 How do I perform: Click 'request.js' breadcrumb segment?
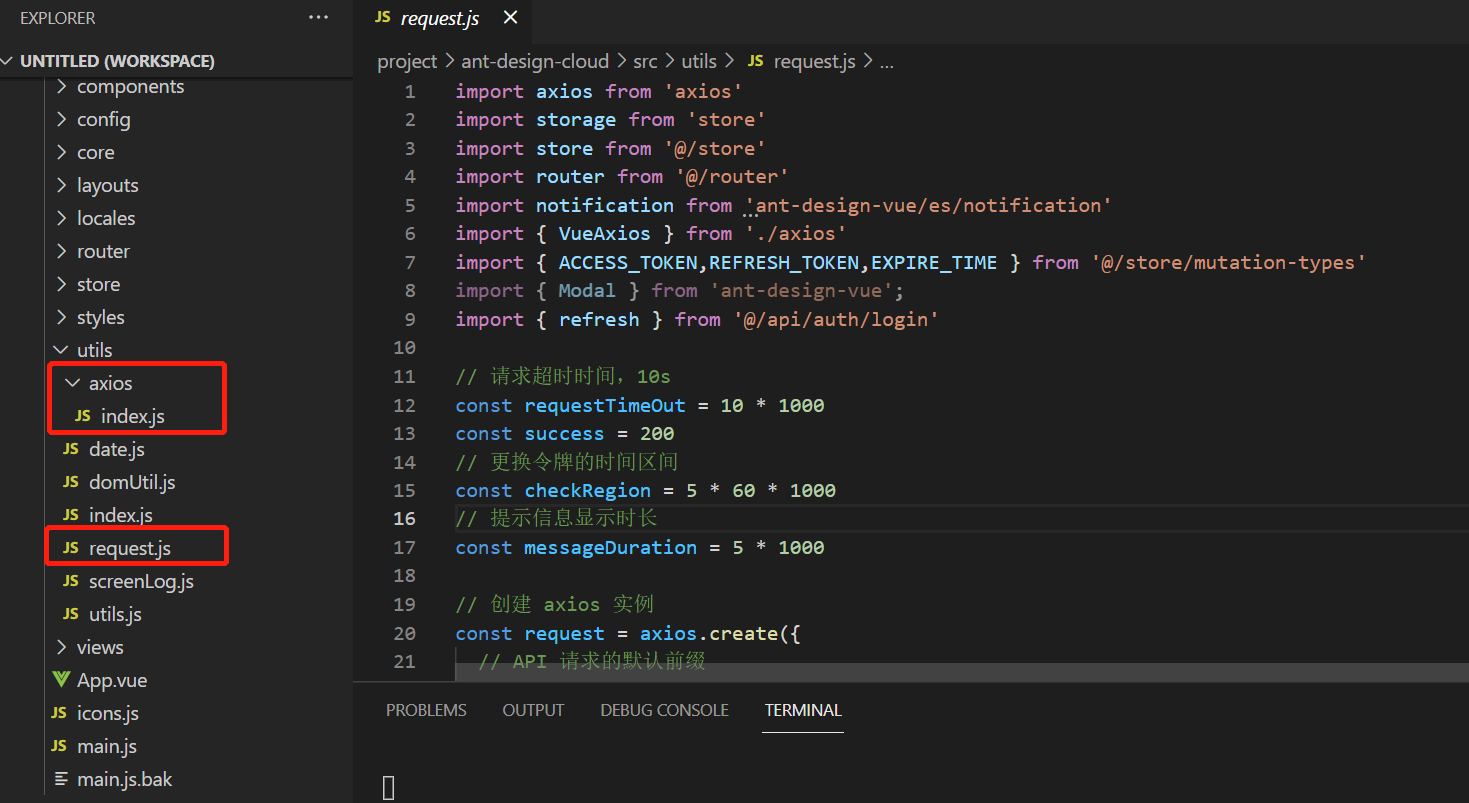(814, 62)
